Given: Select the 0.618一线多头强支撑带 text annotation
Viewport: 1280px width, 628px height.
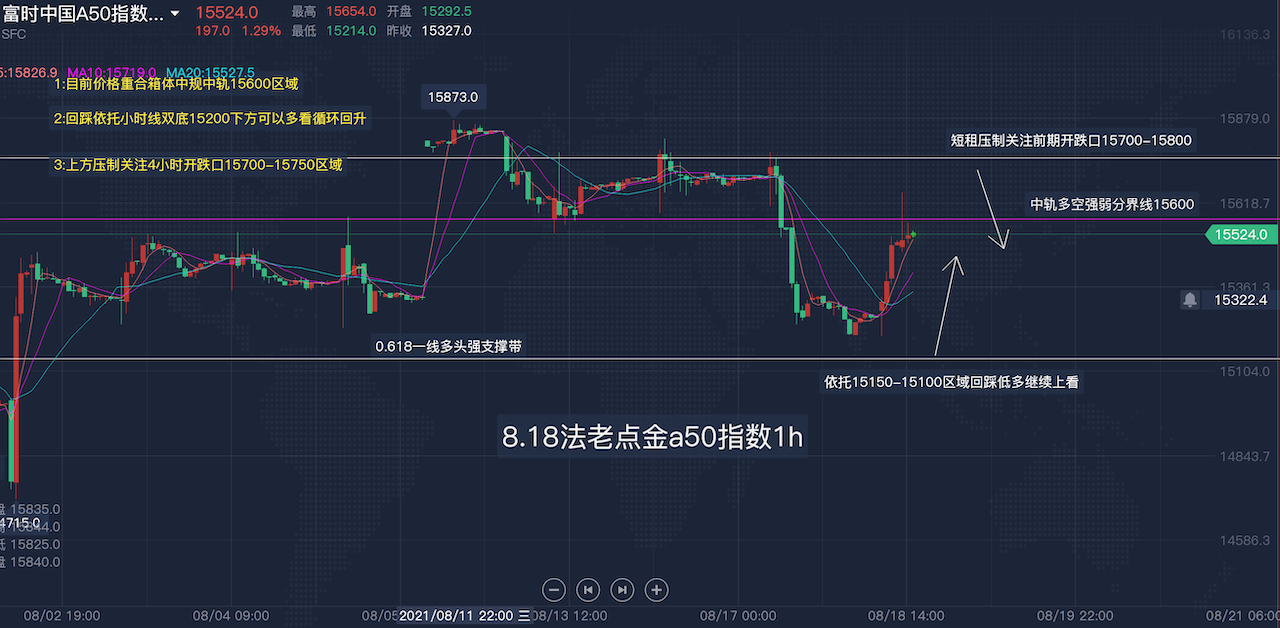Looking at the screenshot, I should pos(448,346).
